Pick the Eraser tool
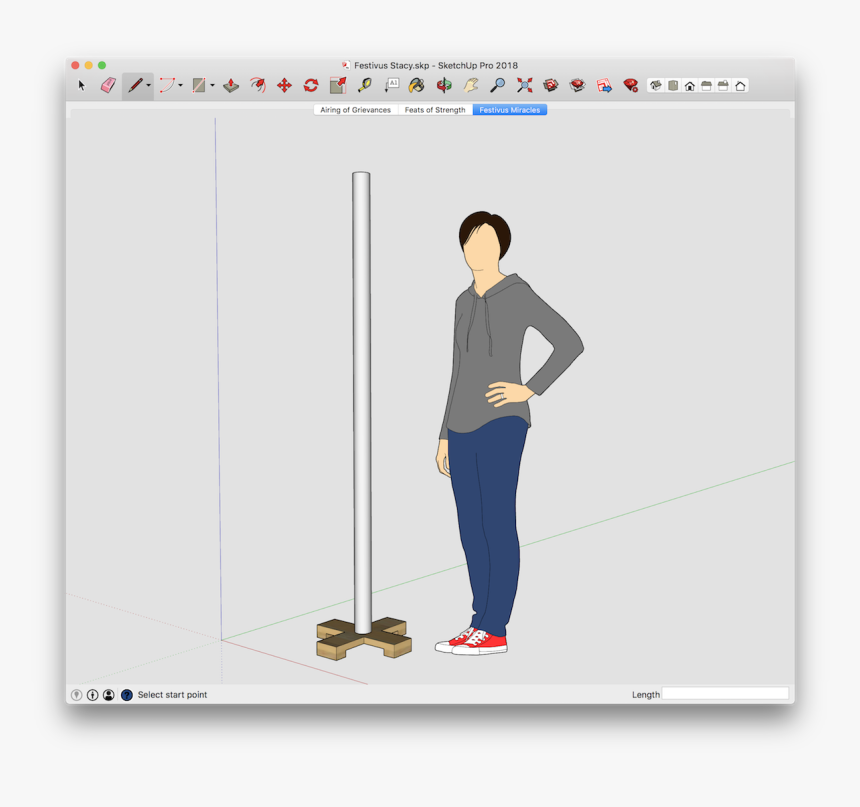Screen dimensions: 860x807 pyautogui.click(x=107, y=86)
